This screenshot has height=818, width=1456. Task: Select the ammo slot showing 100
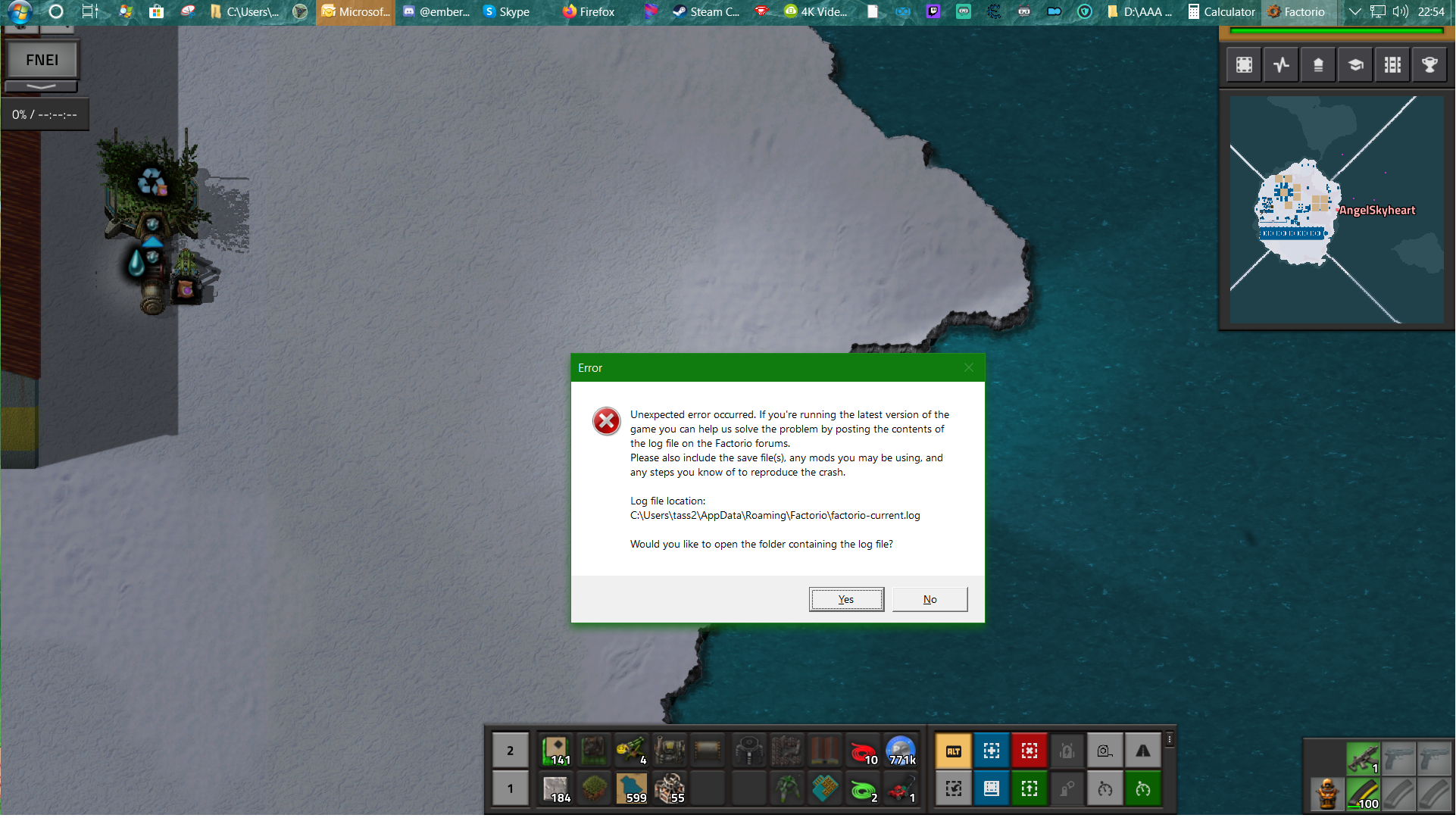[1363, 795]
